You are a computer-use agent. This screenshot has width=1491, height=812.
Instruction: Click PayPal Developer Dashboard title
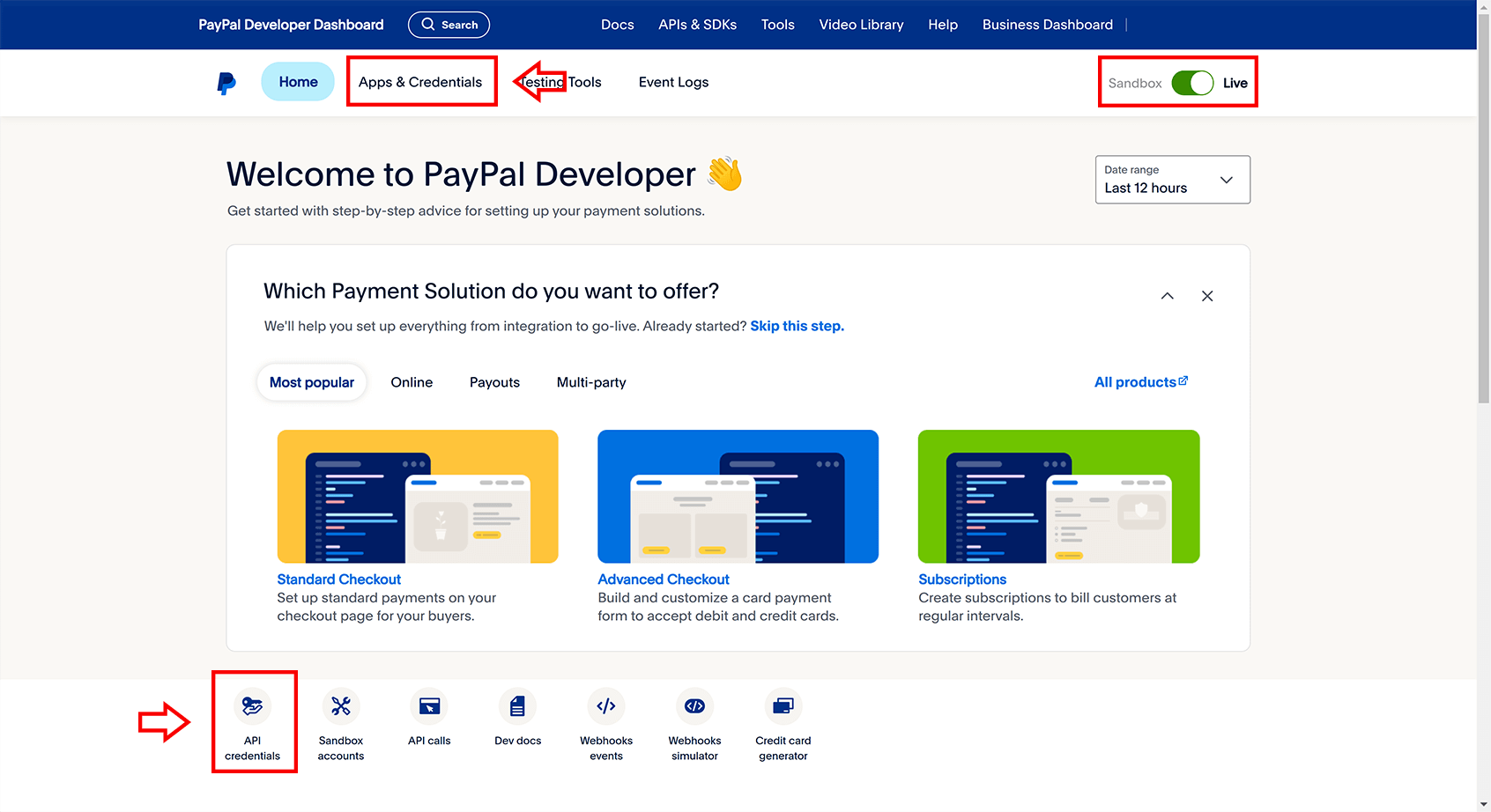tap(291, 25)
